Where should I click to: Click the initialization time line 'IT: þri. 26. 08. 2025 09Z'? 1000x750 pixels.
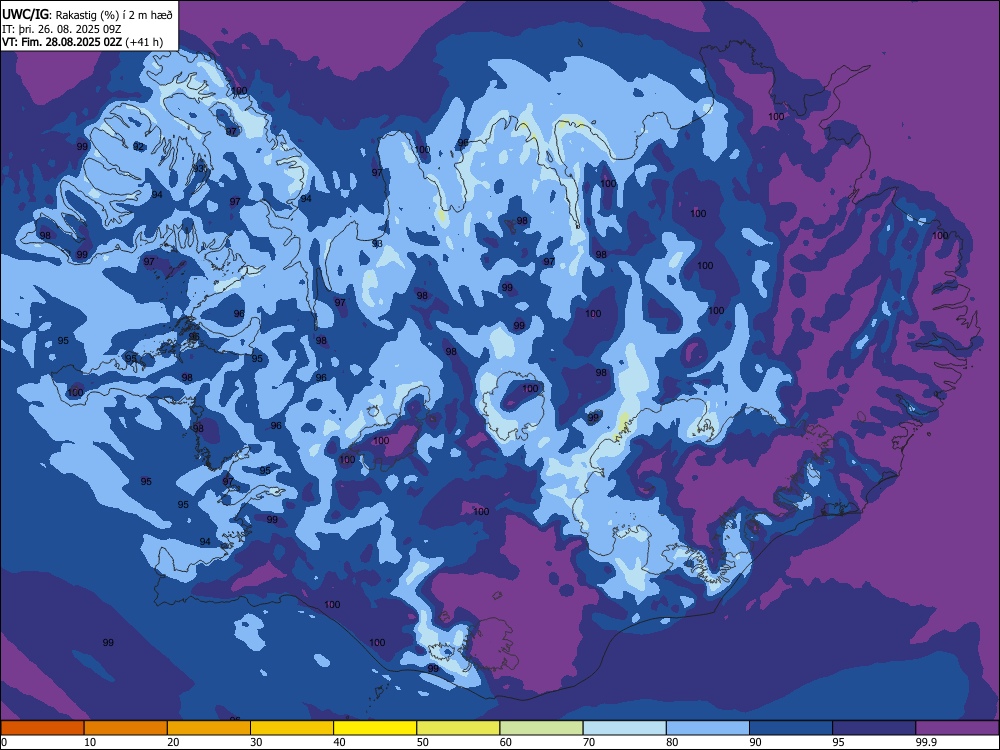62,29
